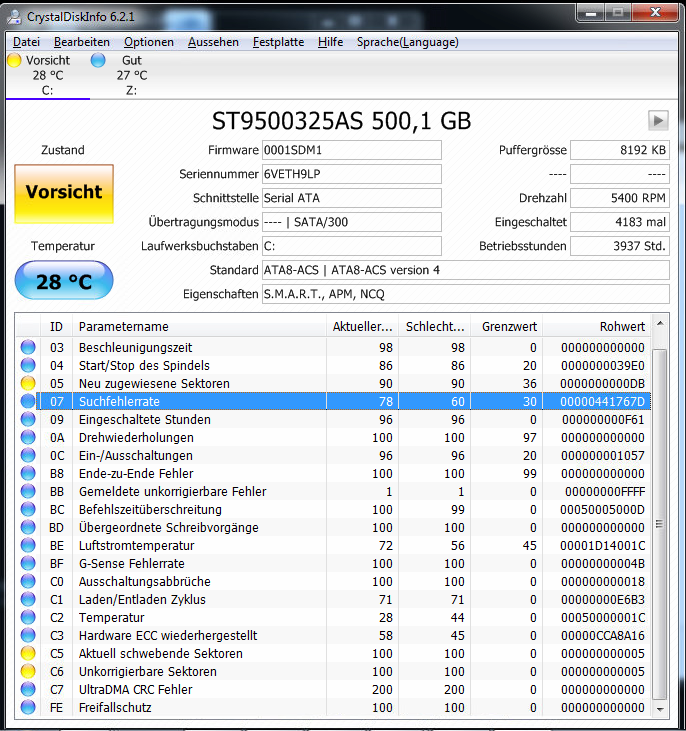Click the blue status icon for Beschleunigungszeit
This screenshot has height=731, width=686.
(x=28, y=347)
